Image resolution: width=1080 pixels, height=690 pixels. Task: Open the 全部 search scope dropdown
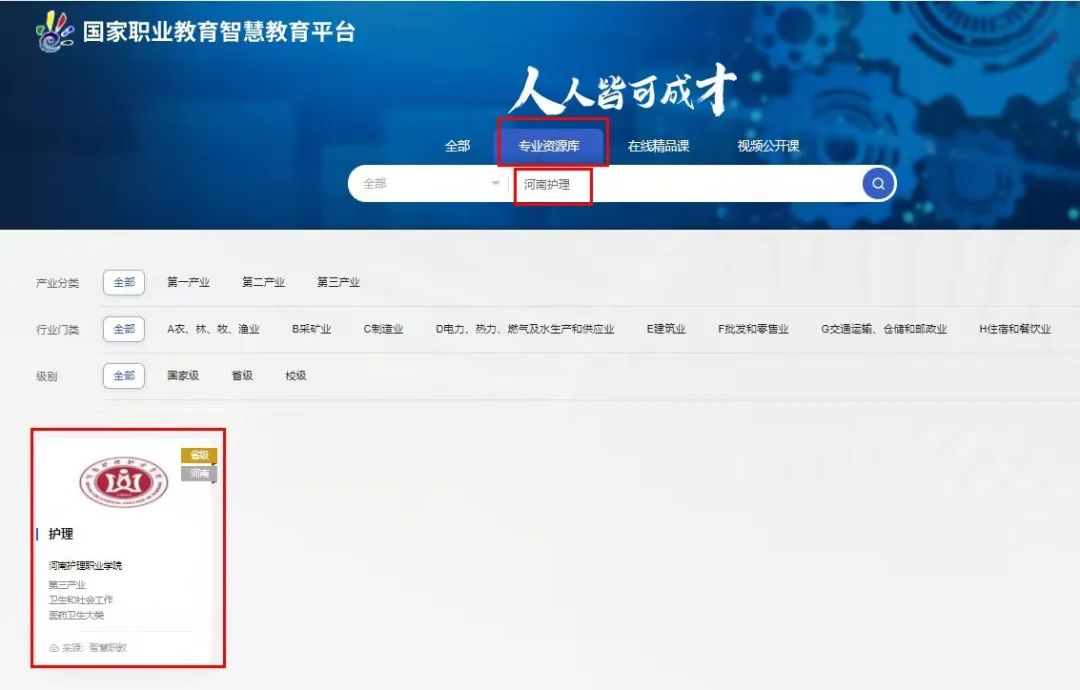click(x=430, y=184)
